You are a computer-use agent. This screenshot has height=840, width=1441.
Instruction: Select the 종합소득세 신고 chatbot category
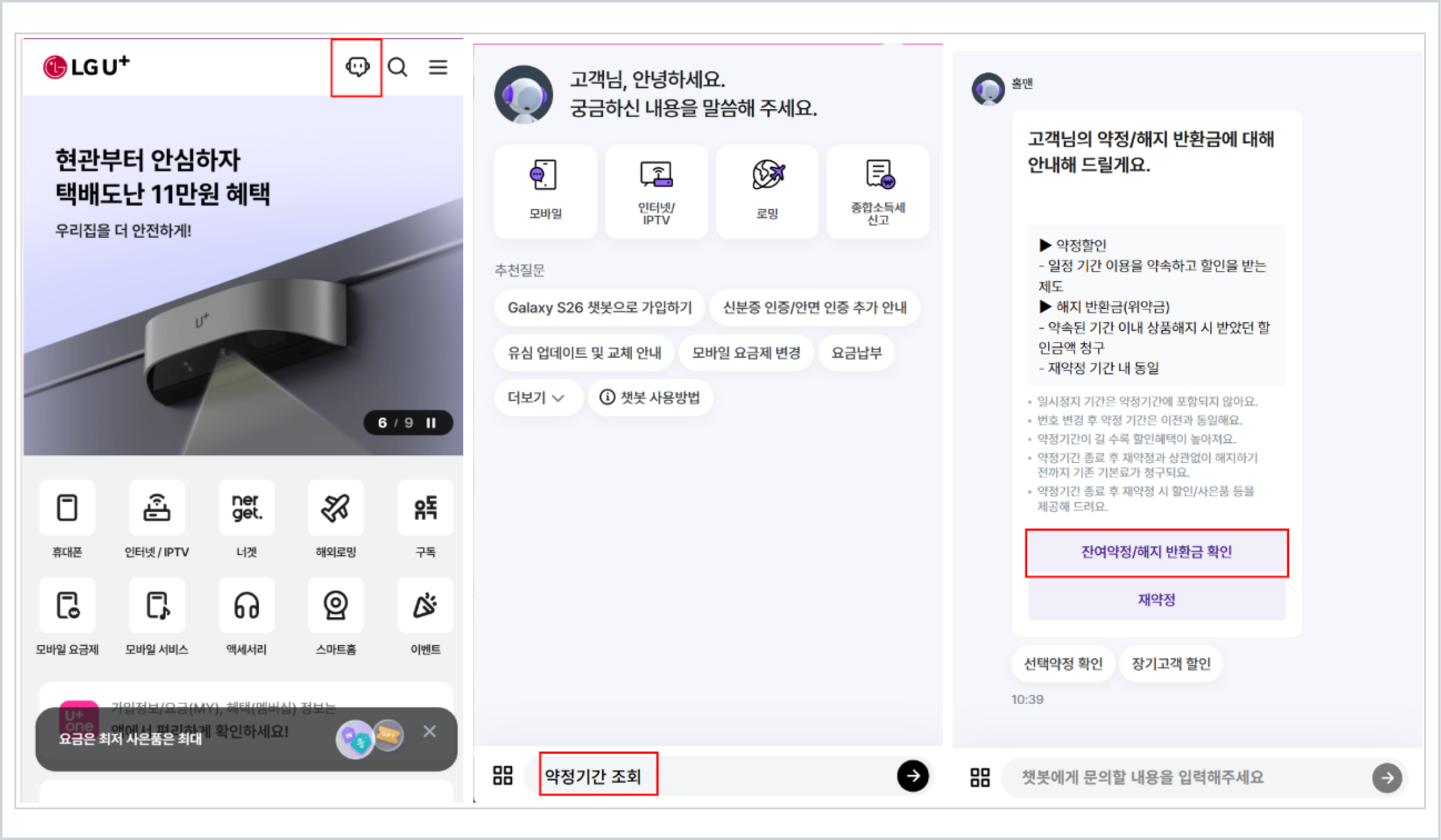tap(878, 191)
